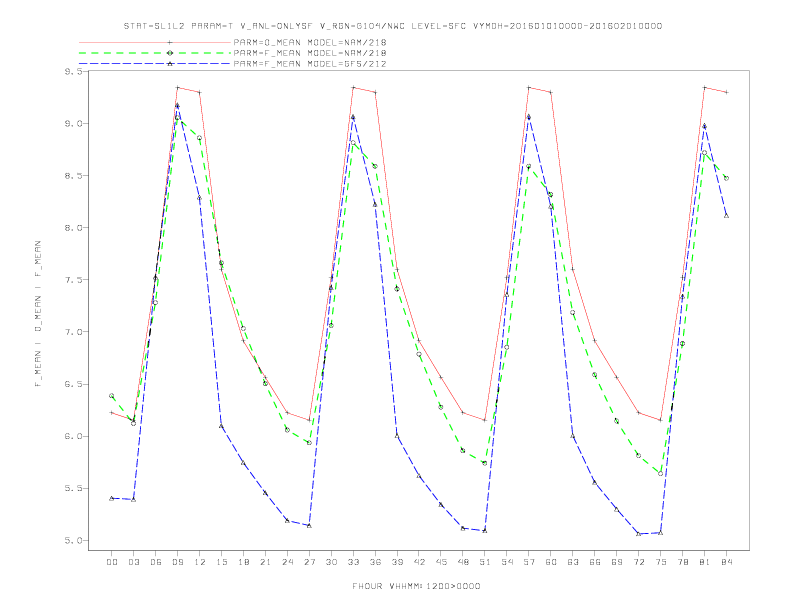Click green NAM circle marker at hour 00
The image size is (792, 612).
pos(112,396)
